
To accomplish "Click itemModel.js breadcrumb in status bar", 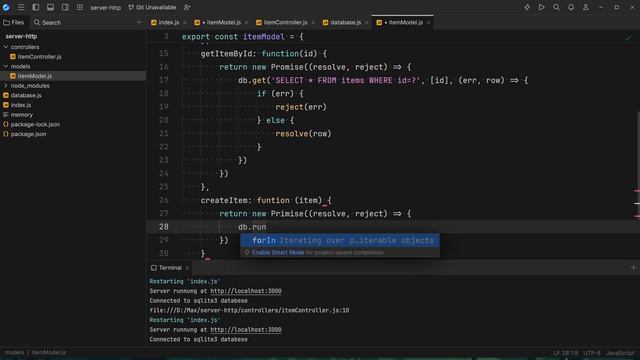I will coord(49,353).
